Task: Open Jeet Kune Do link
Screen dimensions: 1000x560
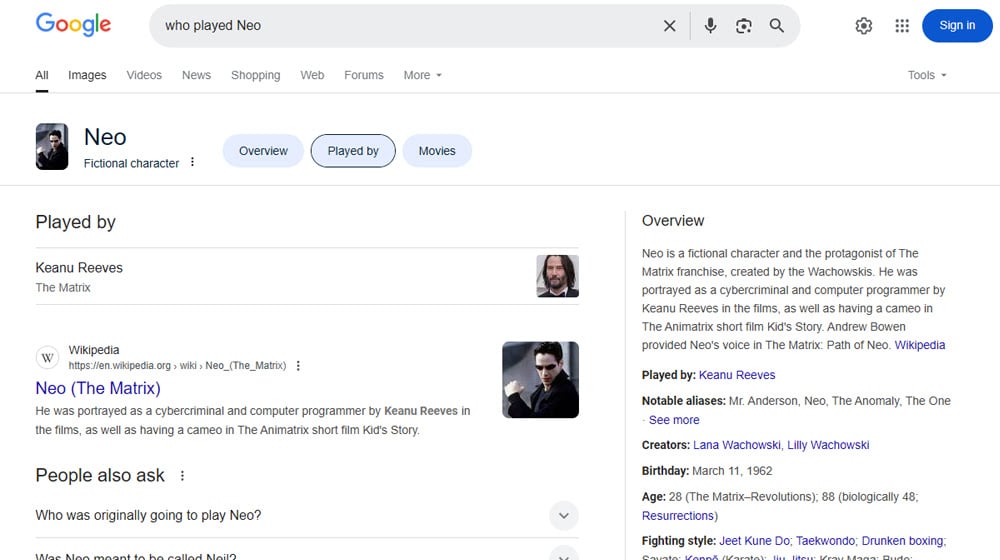Action: click(x=754, y=541)
